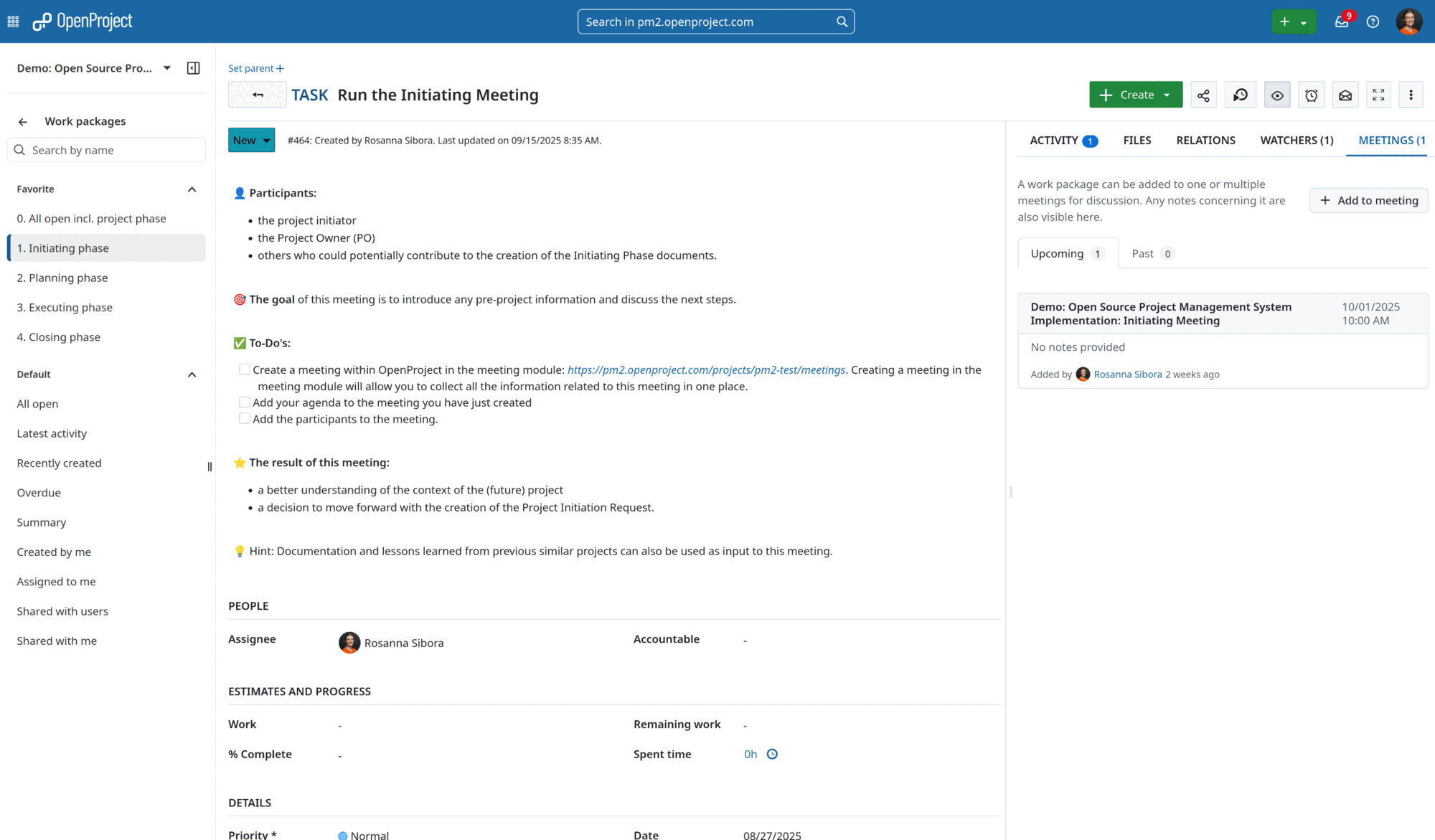The width and height of the screenshot is (1435, 840).
Task: Collapse the Favorite views section
Action: click(x=192, y=189)
